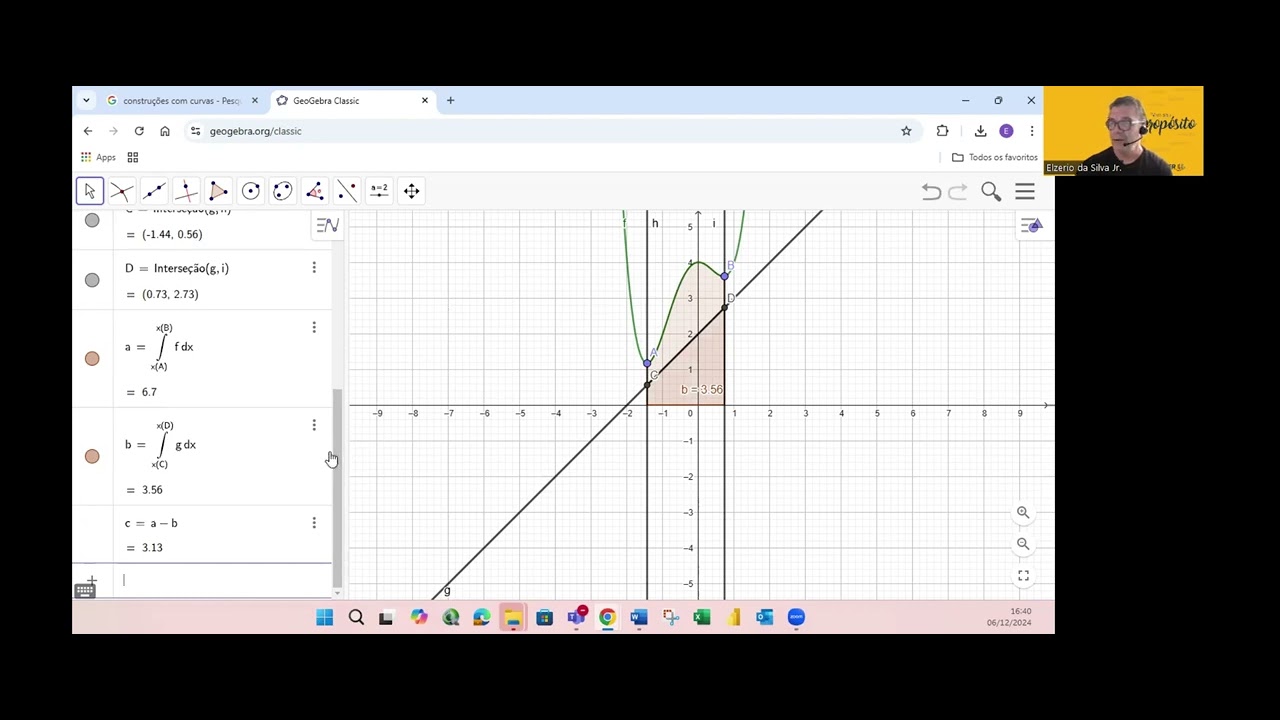Toggle visibility of integral b
Screen dimensions: 1280x720
(92, 456)
